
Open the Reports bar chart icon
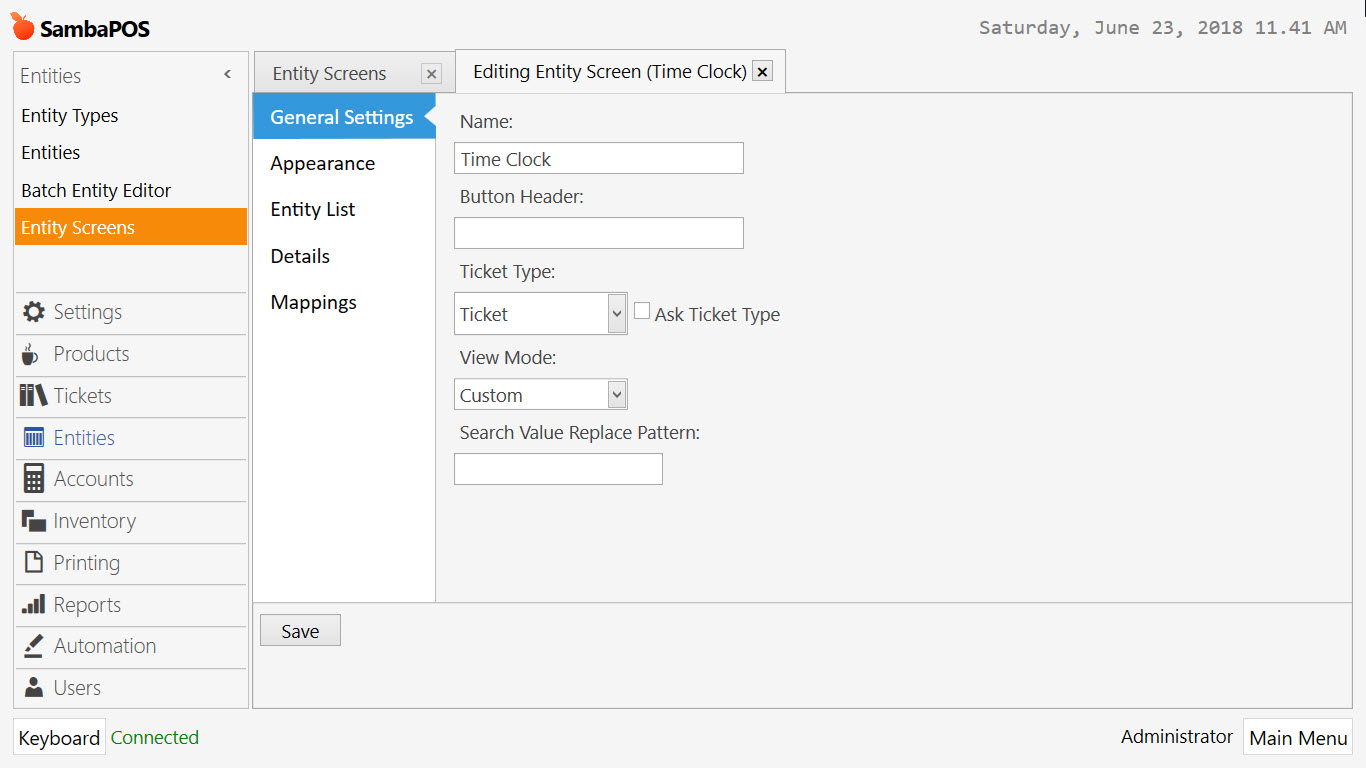(31, 604)
